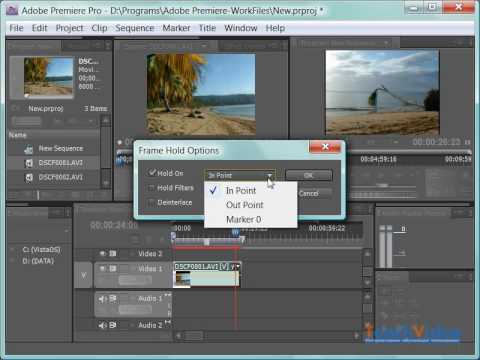Toggle sync lock on Audio 1 track

[113, 299]
